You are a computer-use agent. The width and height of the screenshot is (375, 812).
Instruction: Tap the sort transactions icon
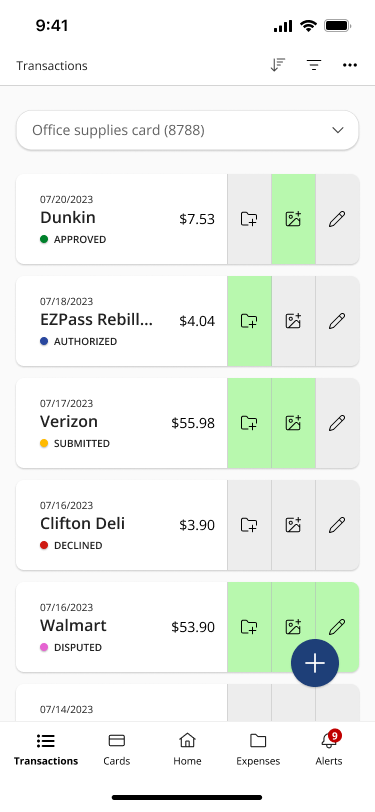[278, 65]
